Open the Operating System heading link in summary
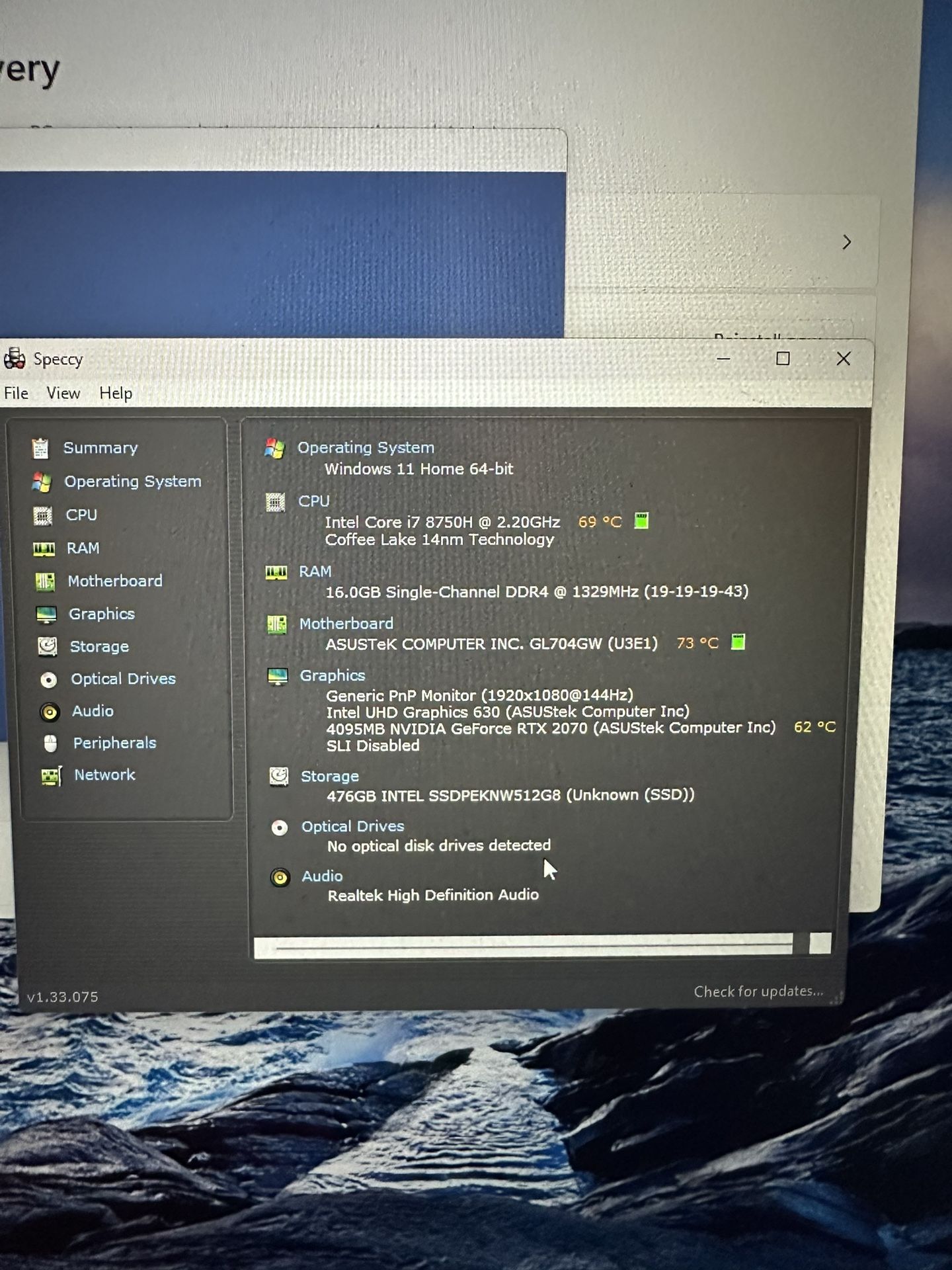Viewport: 952px width, 1270px height. (366, 447)
